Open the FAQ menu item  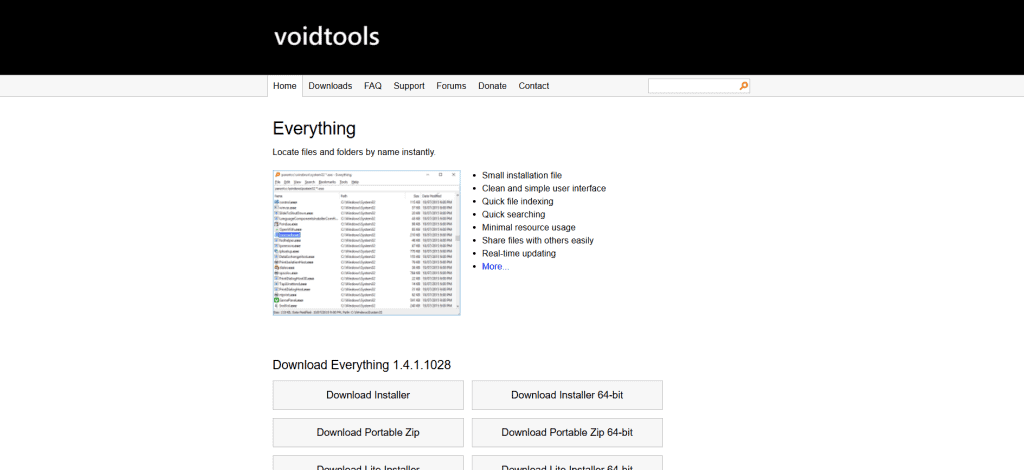tap(373, 86)
